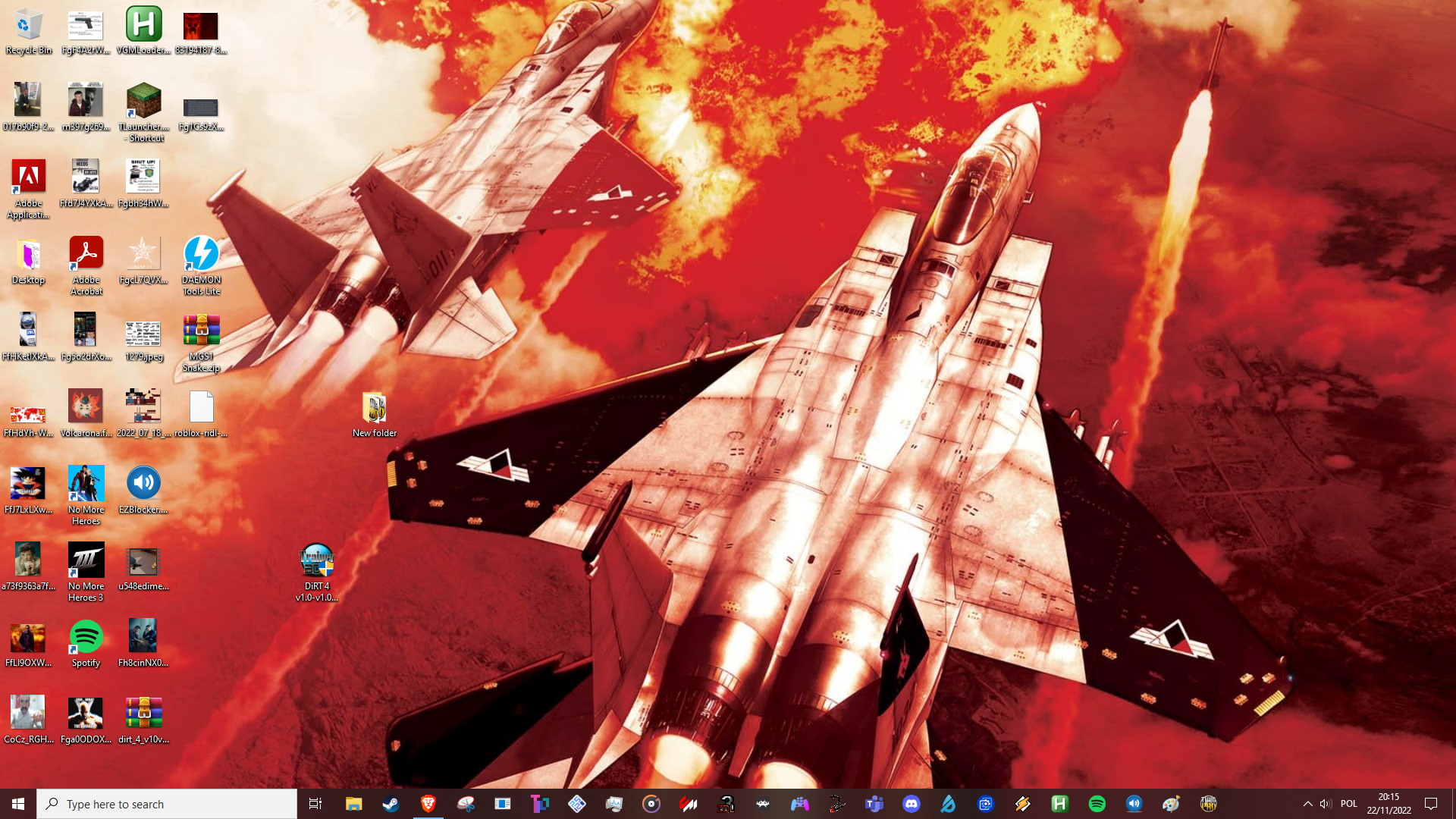Open the Recycle Bin desktop icon

[29, 31]
